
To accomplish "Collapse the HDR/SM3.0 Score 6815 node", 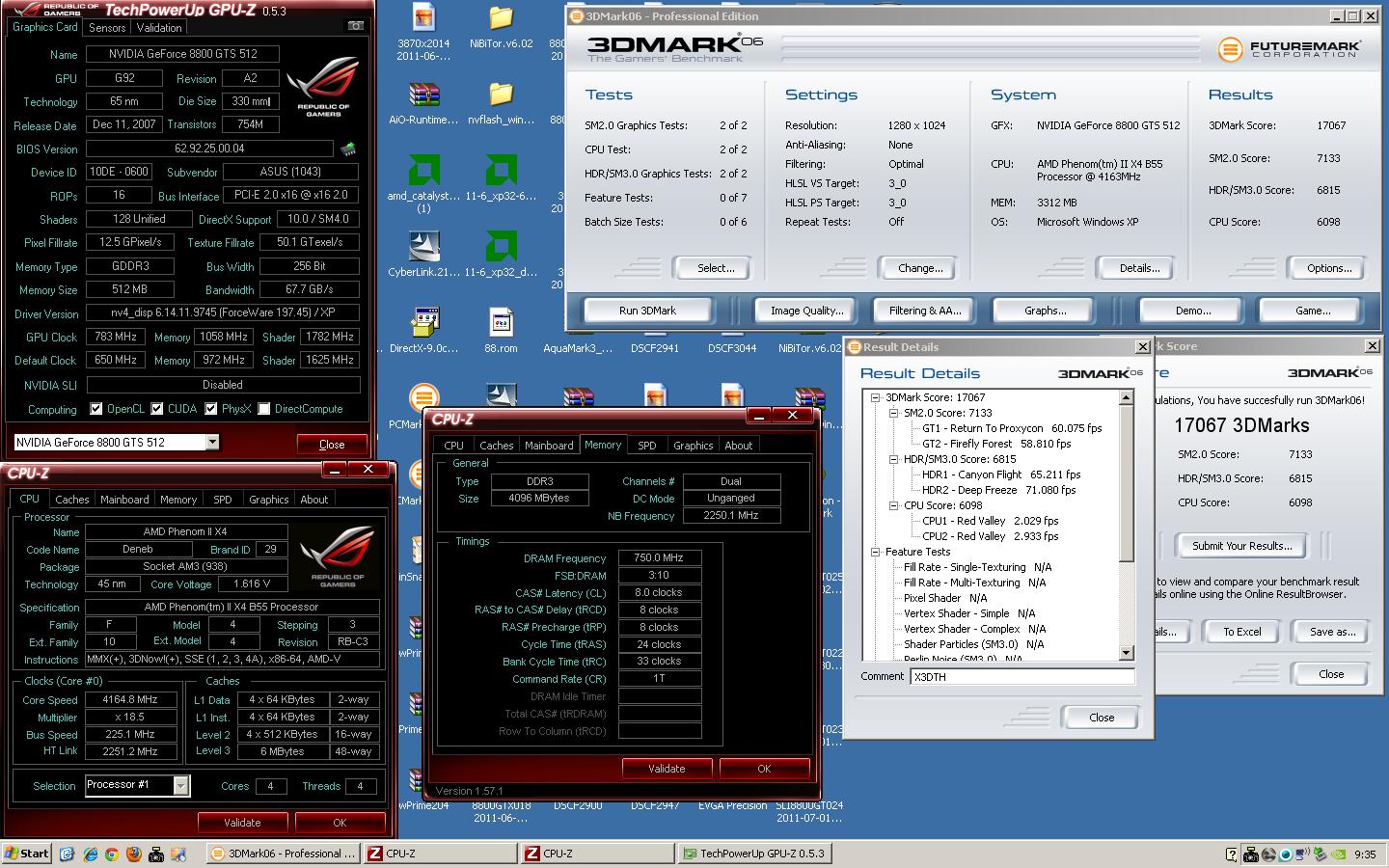I will (894, 459).
